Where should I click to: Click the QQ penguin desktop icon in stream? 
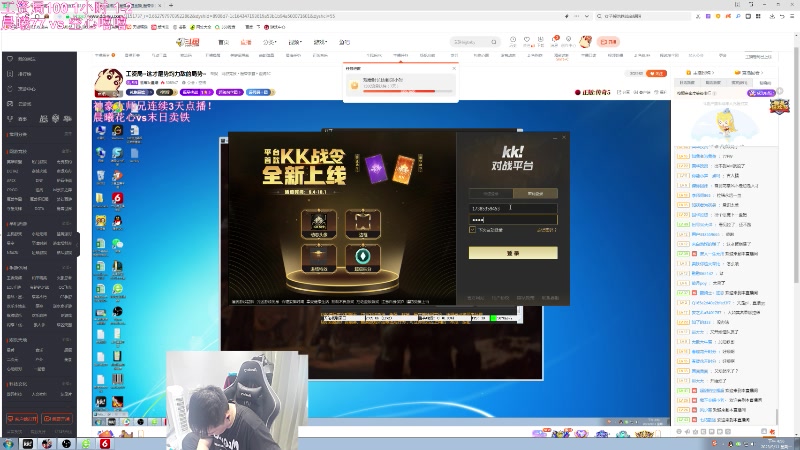click(117, 221)
